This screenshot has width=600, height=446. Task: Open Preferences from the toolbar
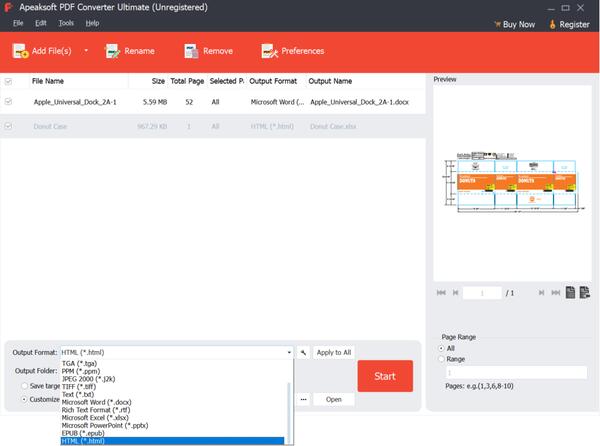(x=268, y=51)
